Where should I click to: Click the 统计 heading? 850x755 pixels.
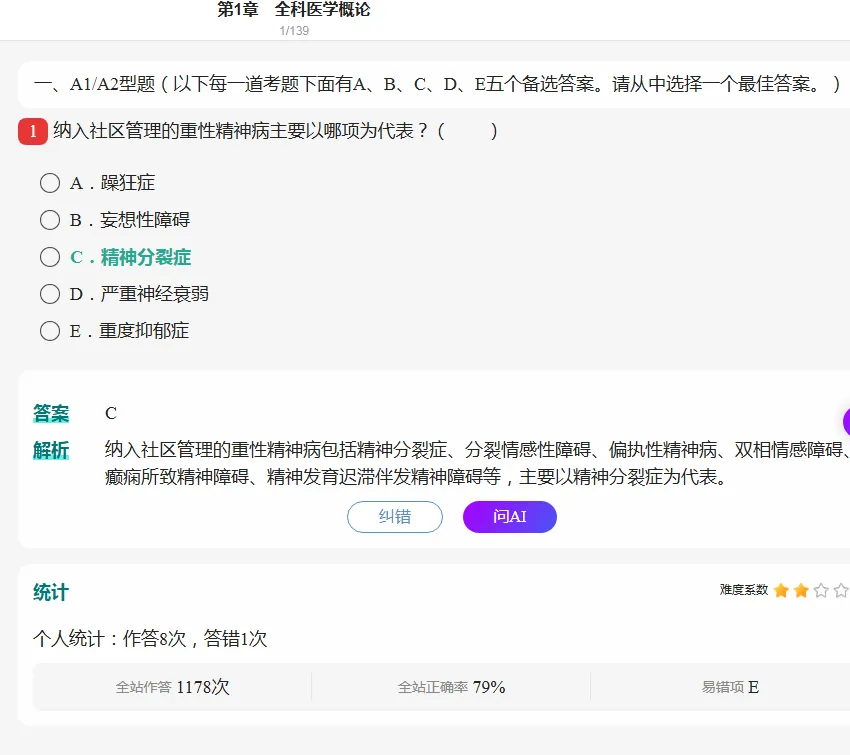click(51, 592)
